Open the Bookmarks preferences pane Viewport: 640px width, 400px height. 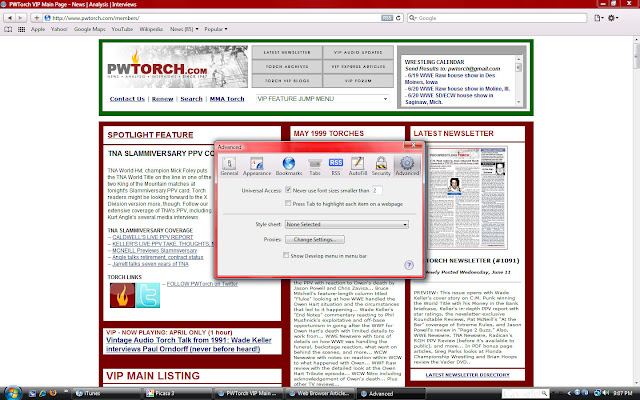tap(289, 166)
